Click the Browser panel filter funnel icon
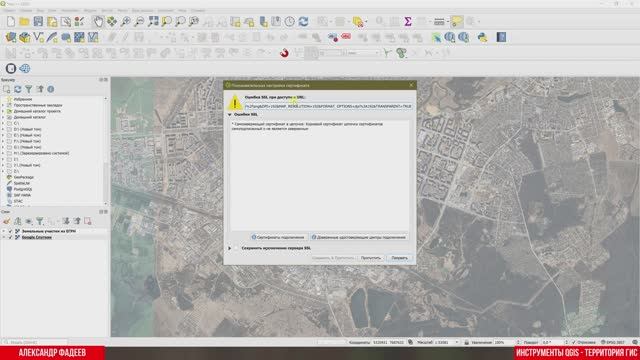The image size is (640, 360). coord(29,89)
